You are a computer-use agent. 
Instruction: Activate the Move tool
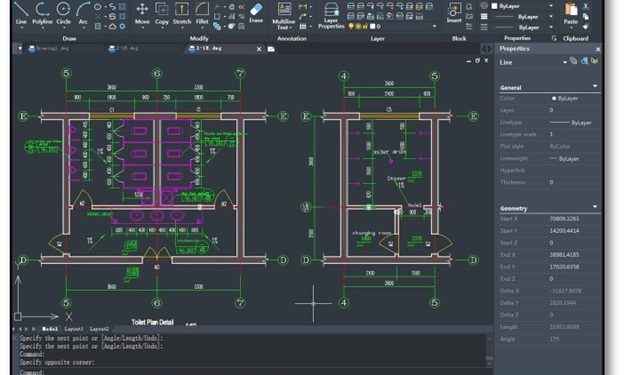(142, 13)
